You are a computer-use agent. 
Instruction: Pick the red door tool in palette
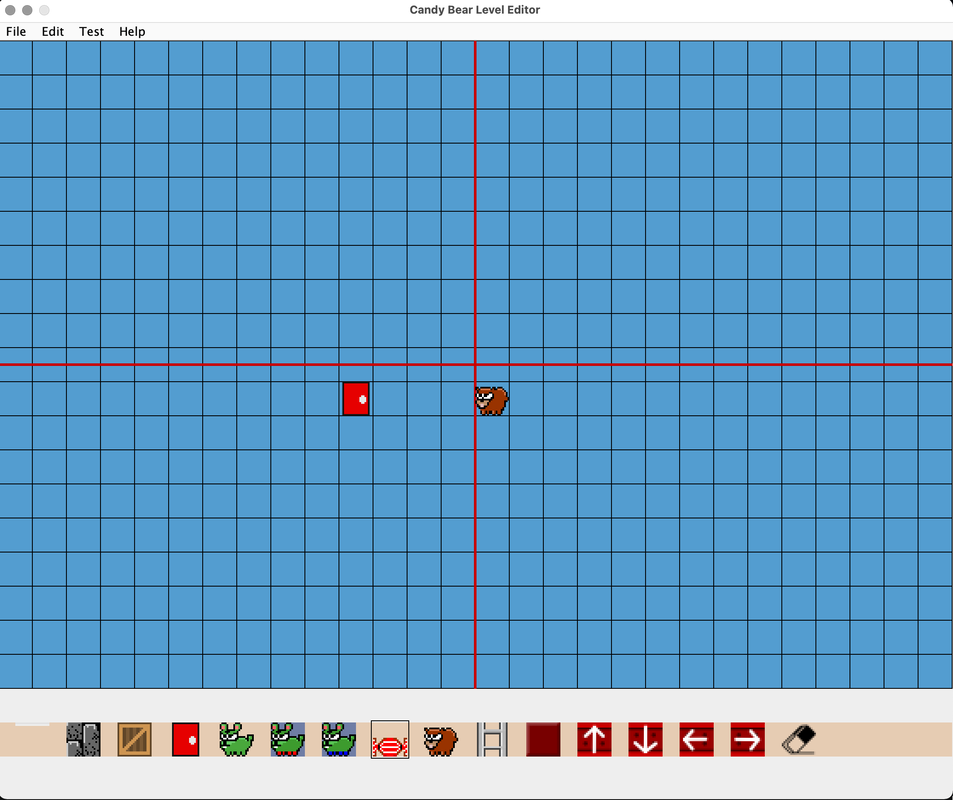click(185, 740)
